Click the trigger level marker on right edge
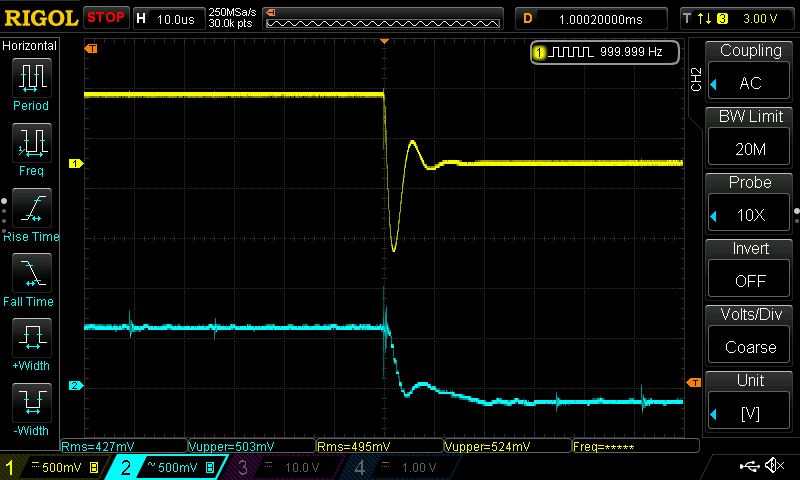The image size is (800, 480). pos(694,383)
